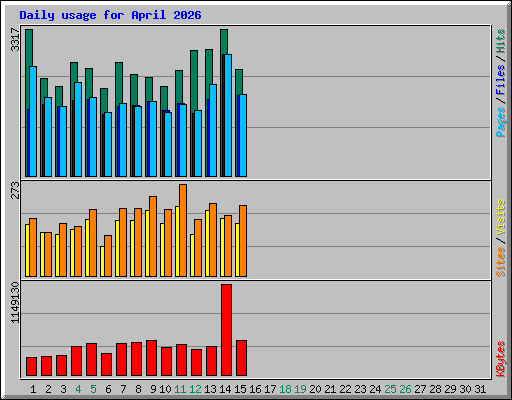Click the green weekend day 5 label
512x400 pixels.
tap(93, 389)
